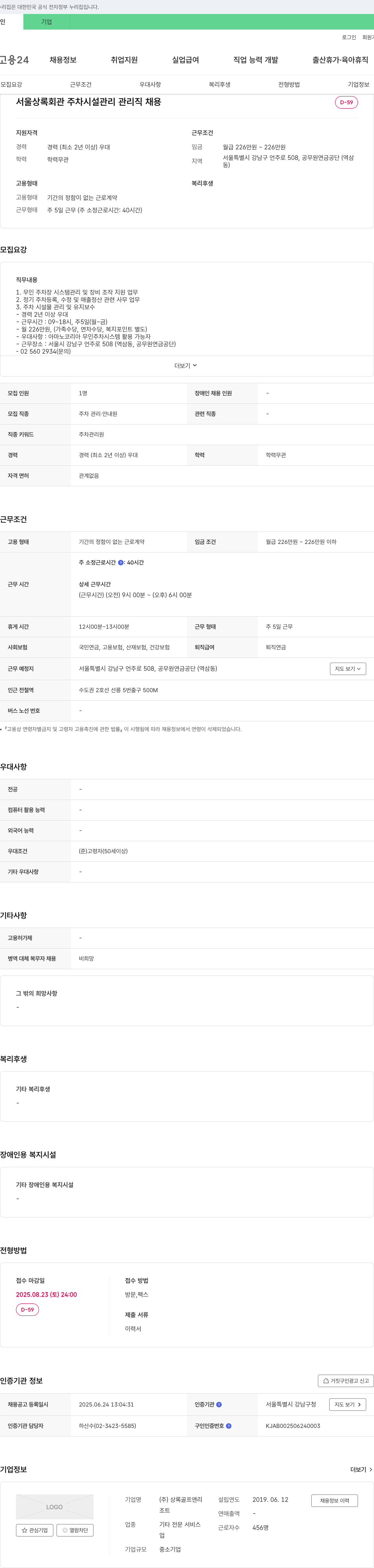Viewport: 374px width, 1568px height.
Task: Open the 취업지원 menu
Action: point(124,60)
